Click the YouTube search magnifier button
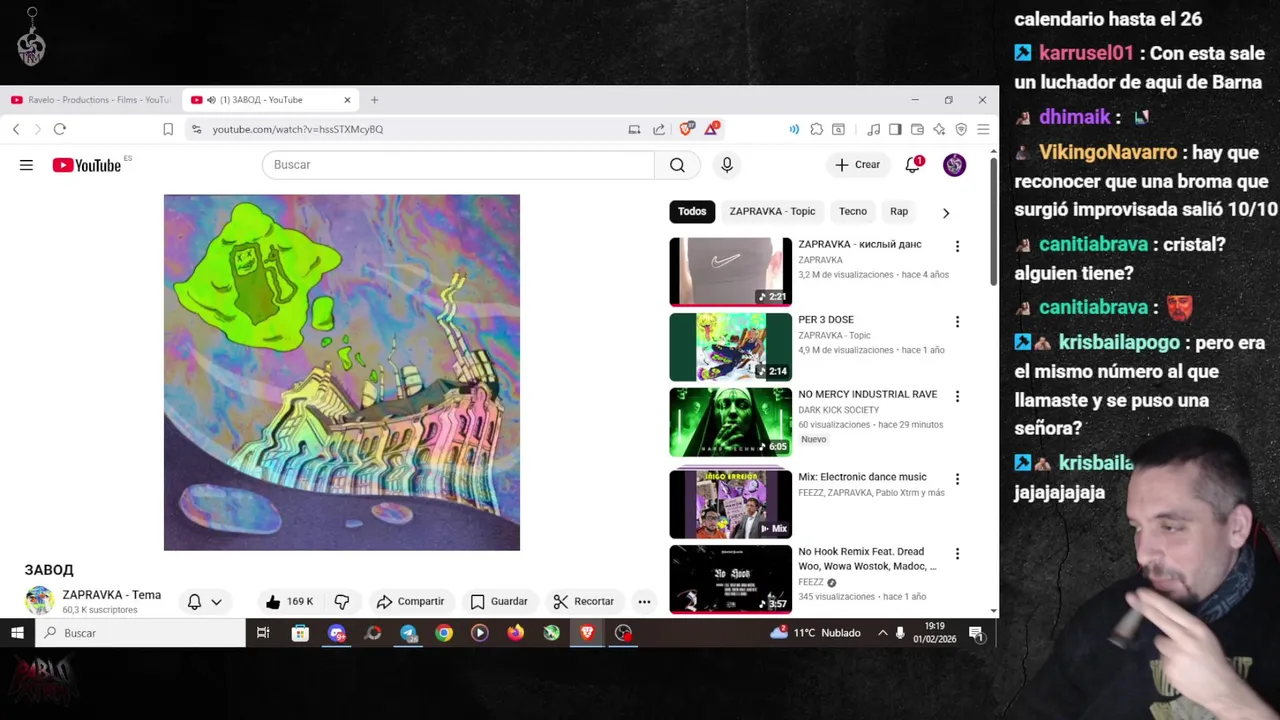1280x720 pixels. (x=677, y=165)
